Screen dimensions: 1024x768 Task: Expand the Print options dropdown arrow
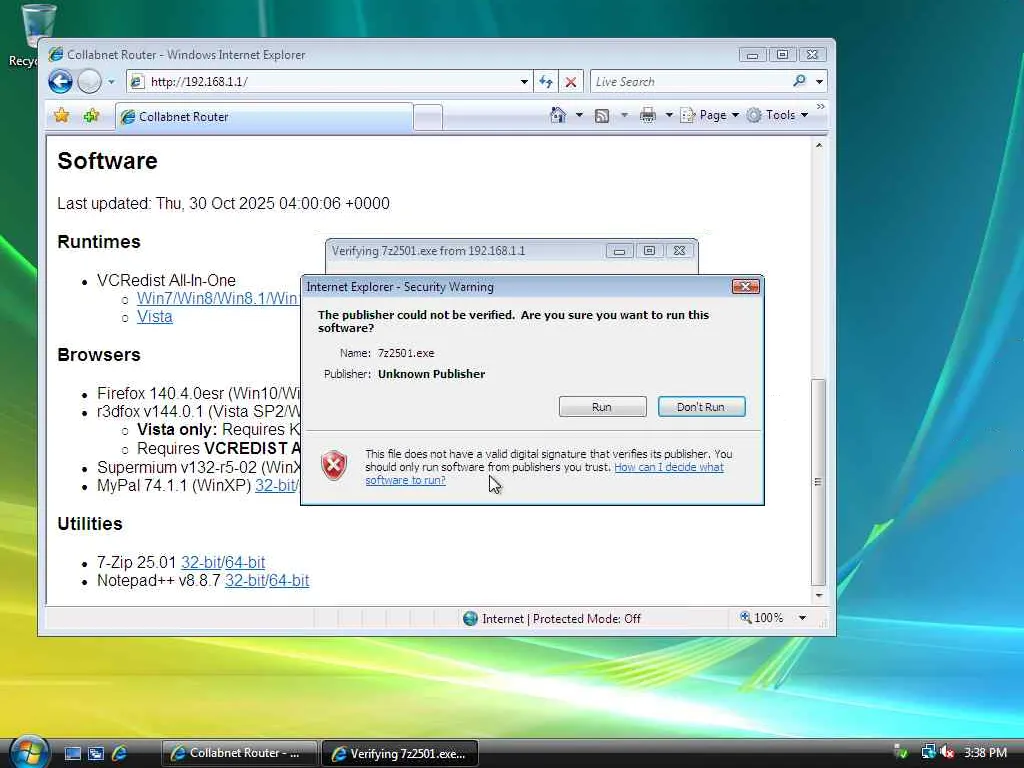[x=669, y=116]
